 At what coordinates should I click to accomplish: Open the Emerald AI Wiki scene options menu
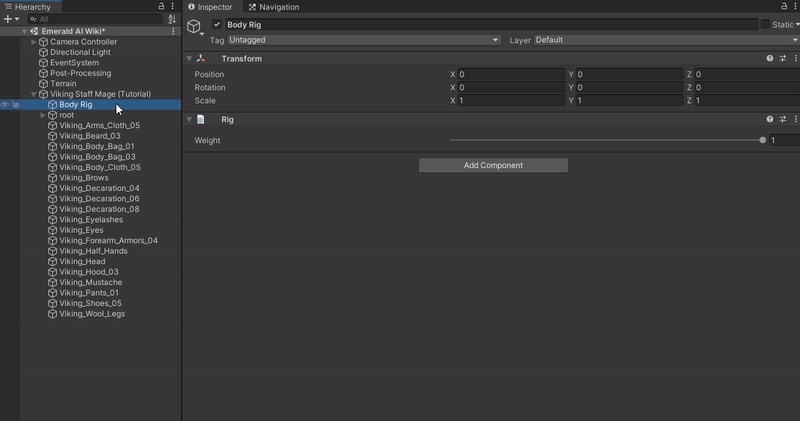tap(174, 31)
